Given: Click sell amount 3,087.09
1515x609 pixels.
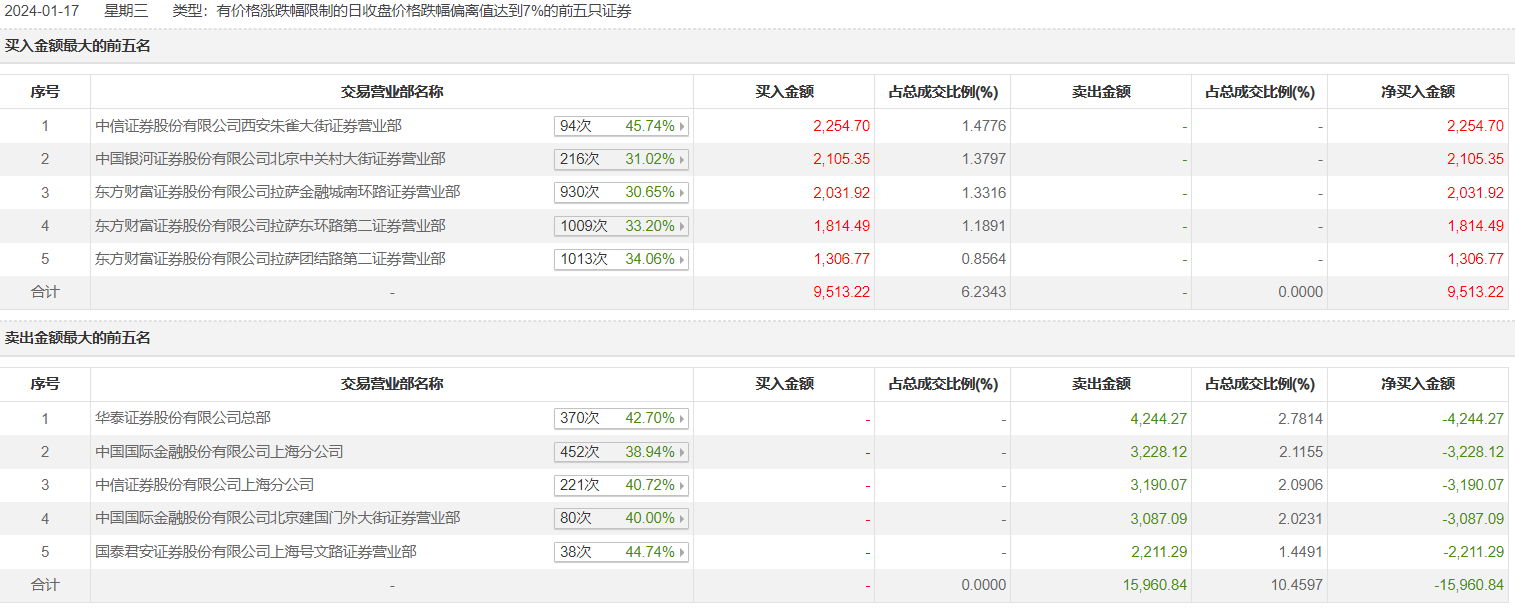Looking at the screenshot, I should [x=1158, y=518].
